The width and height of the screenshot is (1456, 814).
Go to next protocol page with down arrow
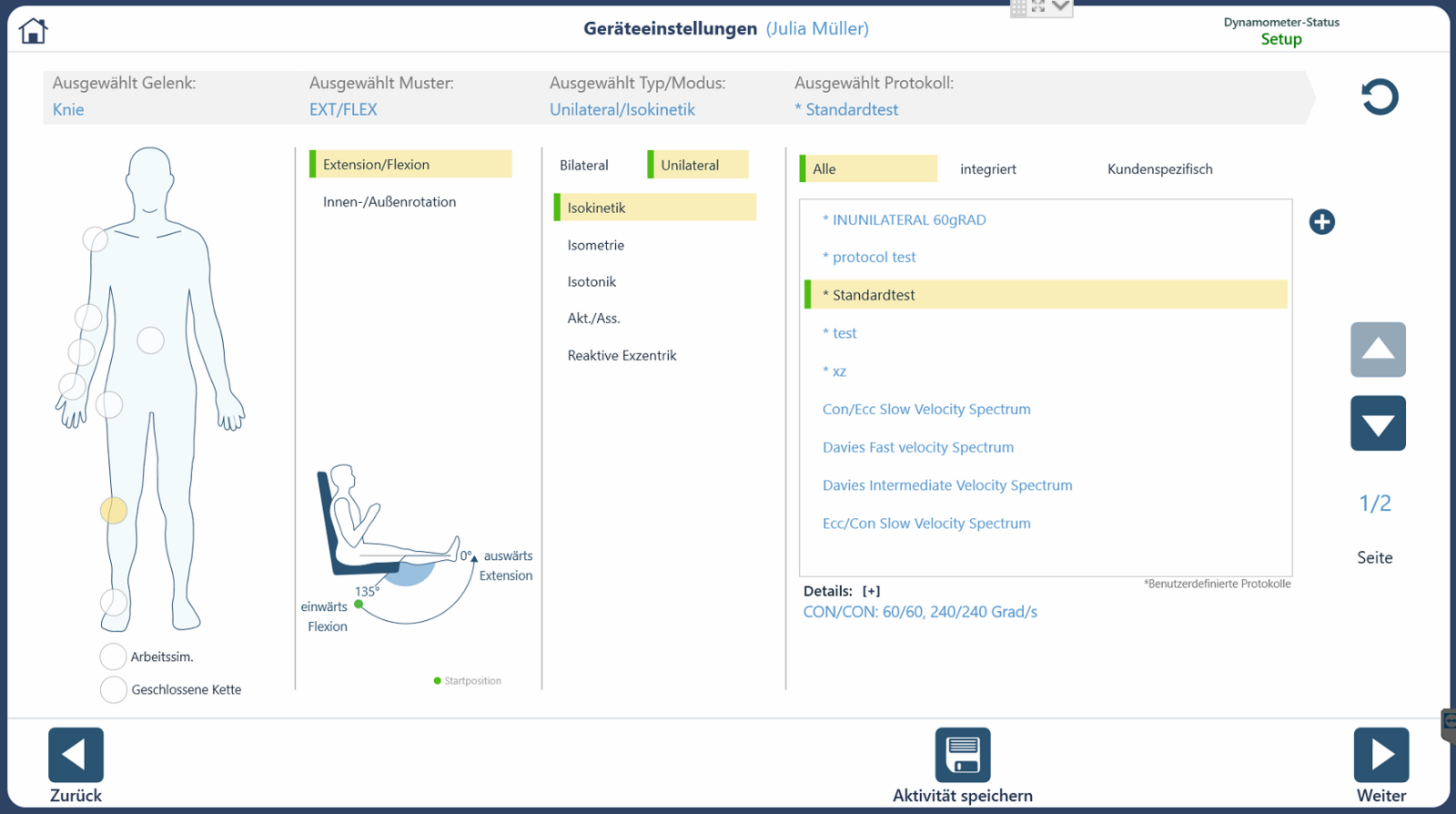(x=1378, y=423)
